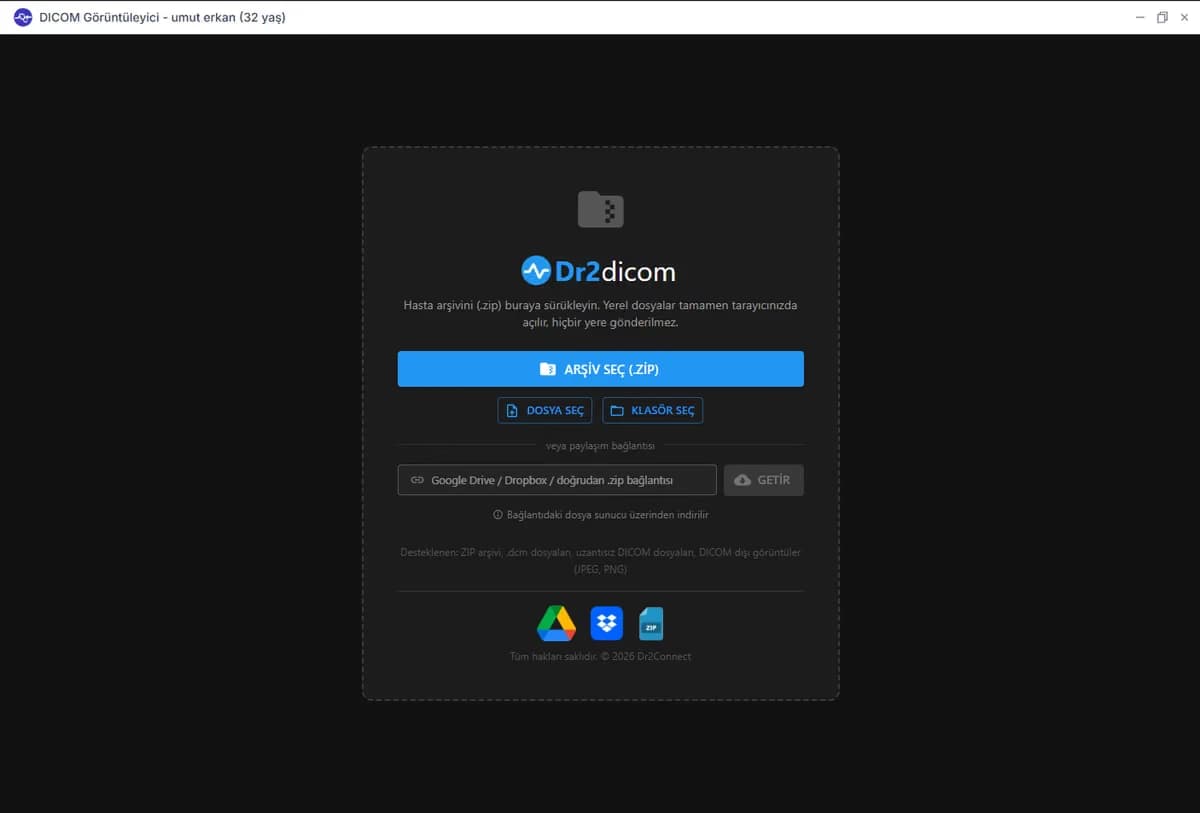1200x813 pixels.
Task: Select the ARŞİV SEÇ (.ZİP) button
Action: [x=600, y=369]
